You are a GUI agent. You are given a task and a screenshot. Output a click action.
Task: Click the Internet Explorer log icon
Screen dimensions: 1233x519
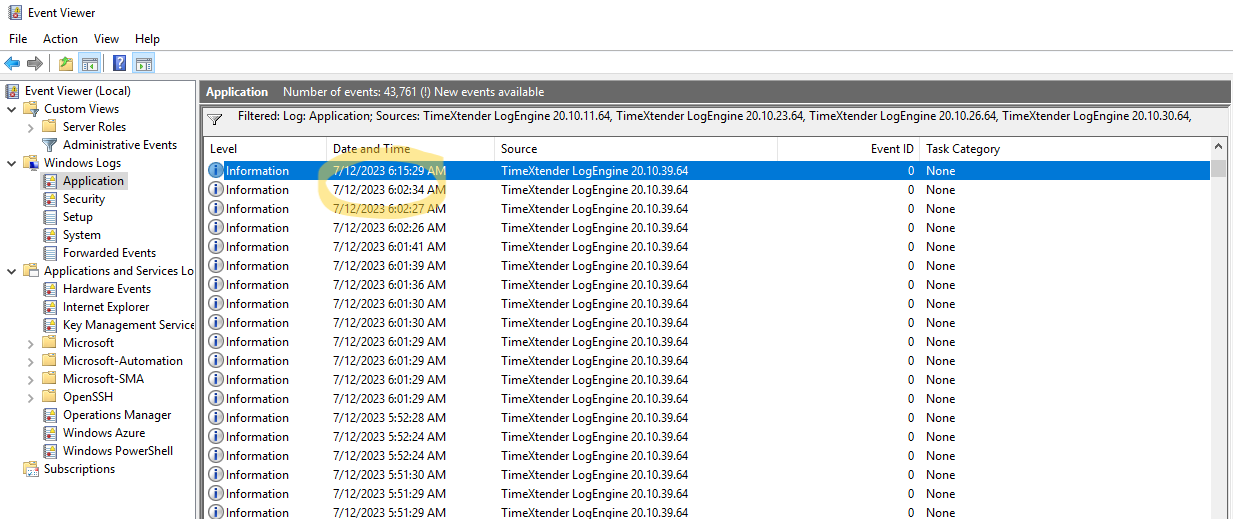[x=50, y=307]
